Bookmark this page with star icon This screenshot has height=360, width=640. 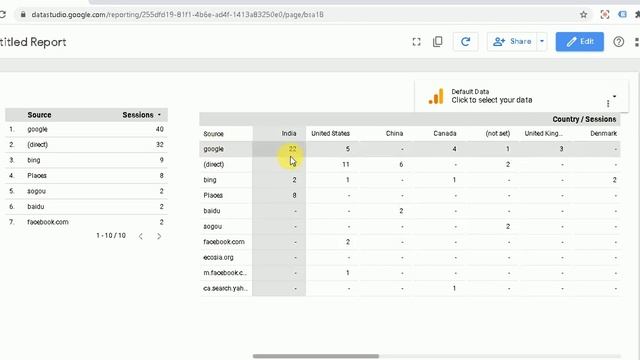(583, 15)
